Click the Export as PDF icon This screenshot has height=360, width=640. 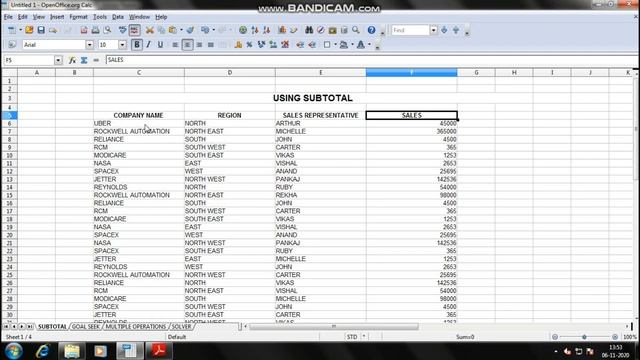click(x=84, y=30)
